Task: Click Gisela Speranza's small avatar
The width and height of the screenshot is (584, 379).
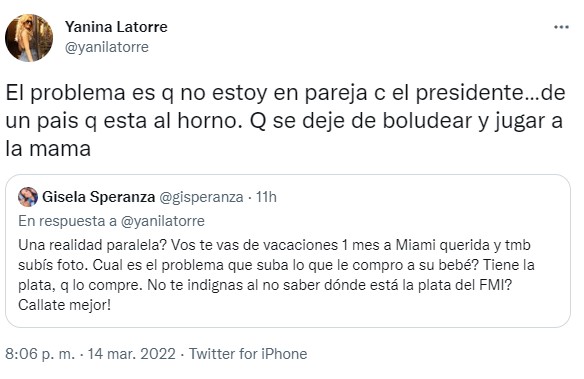Action: [x=28, y=197]
